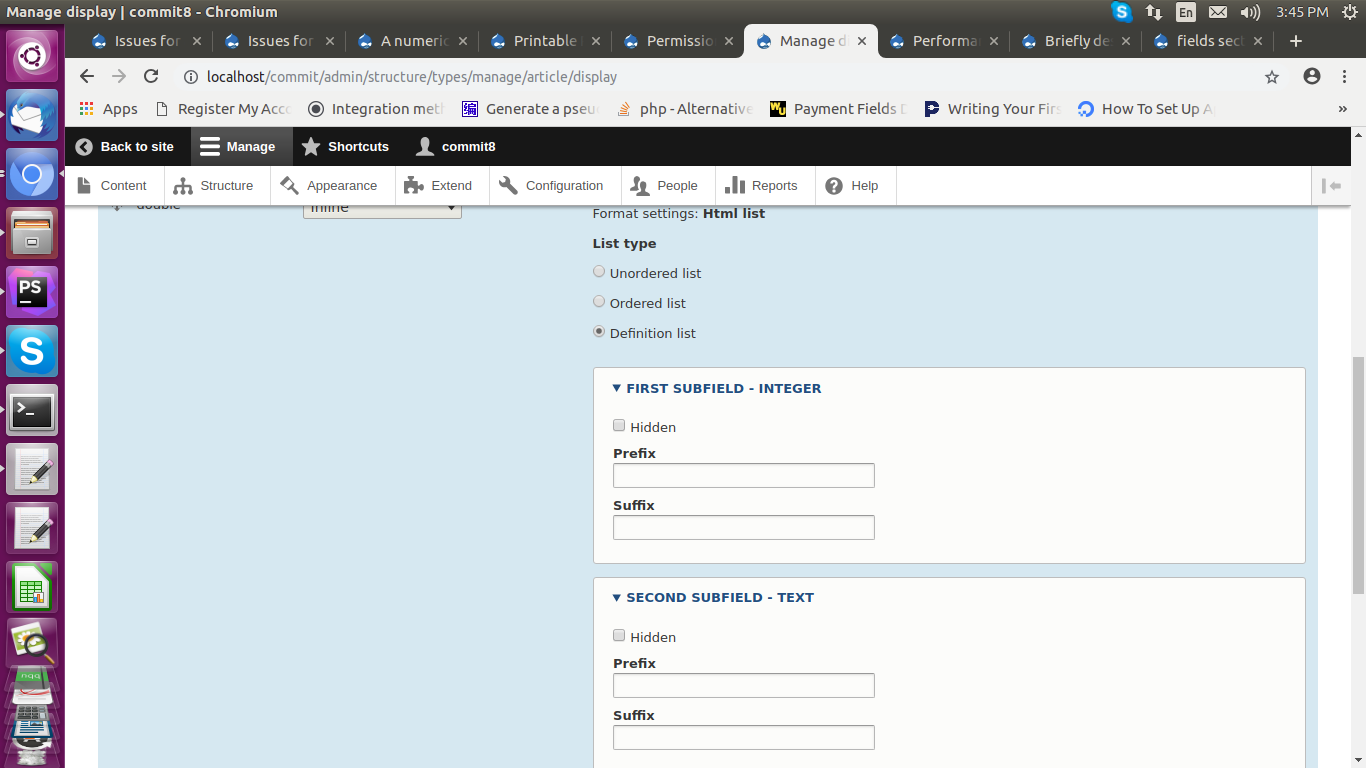Screen dimensions: 1366x768
Task: Check Hidden under First subfield
Action: point(619,425)
